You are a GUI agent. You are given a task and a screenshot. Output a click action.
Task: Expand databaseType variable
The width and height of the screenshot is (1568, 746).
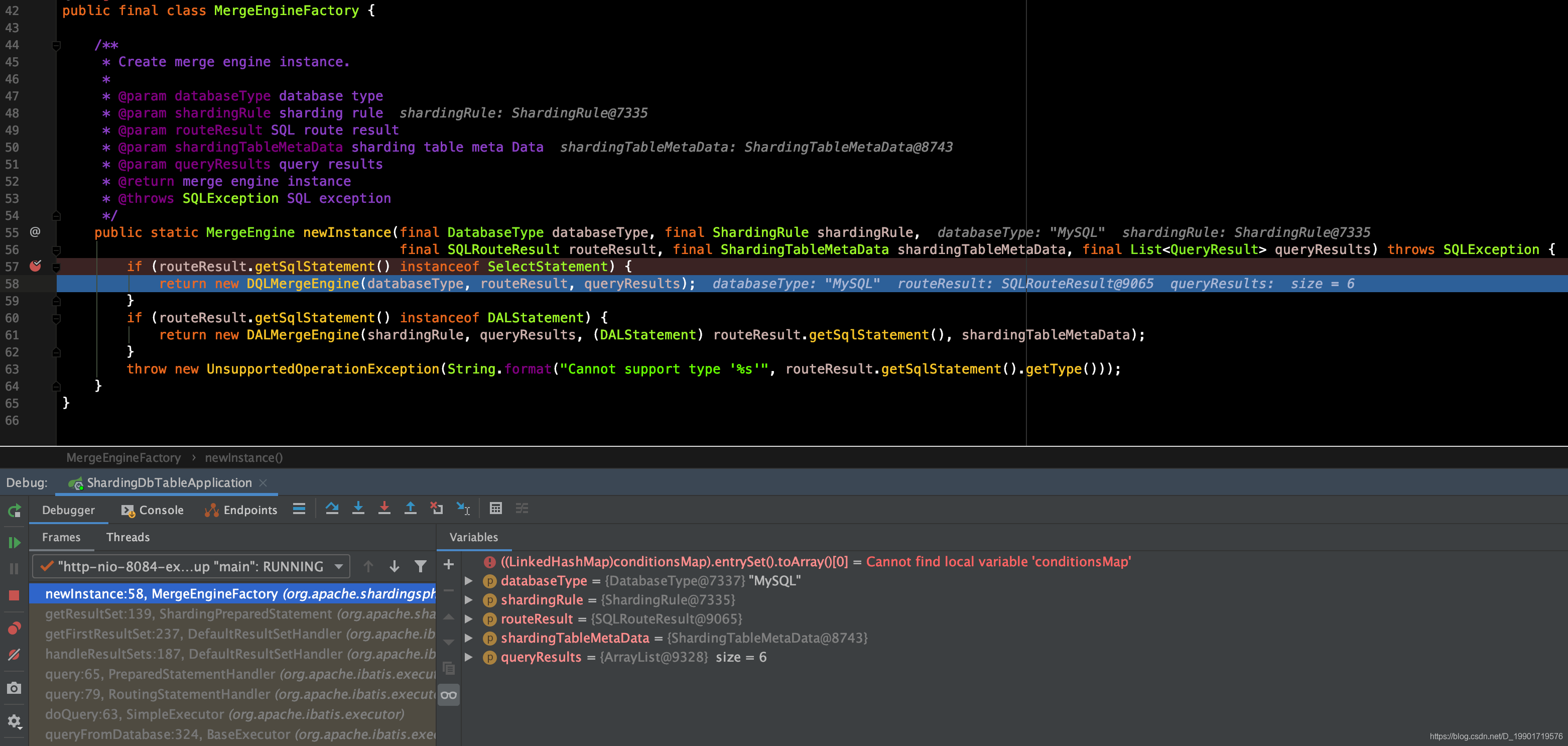click(x=469, y=581)
